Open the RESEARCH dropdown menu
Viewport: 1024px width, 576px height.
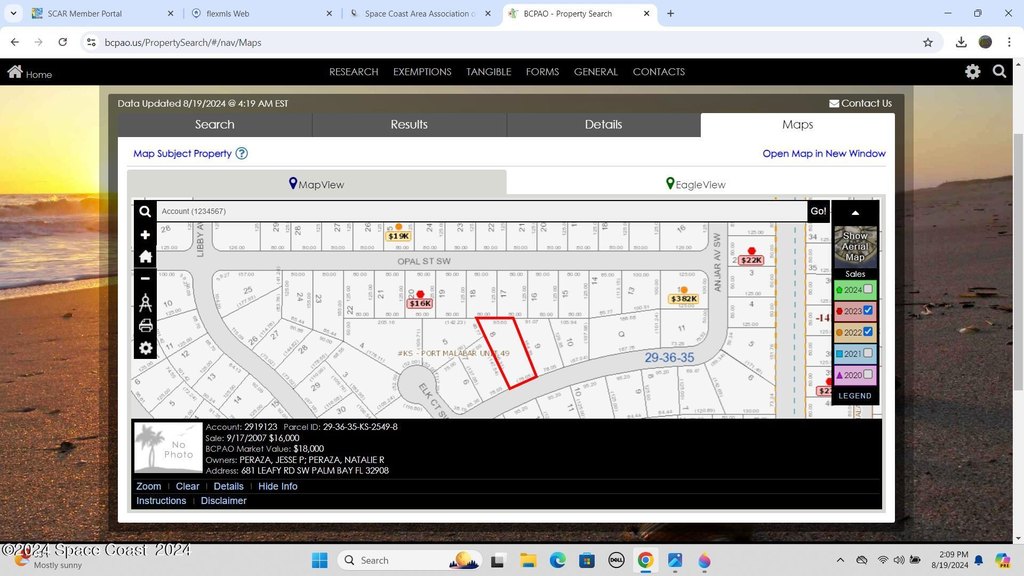(353, 72)
